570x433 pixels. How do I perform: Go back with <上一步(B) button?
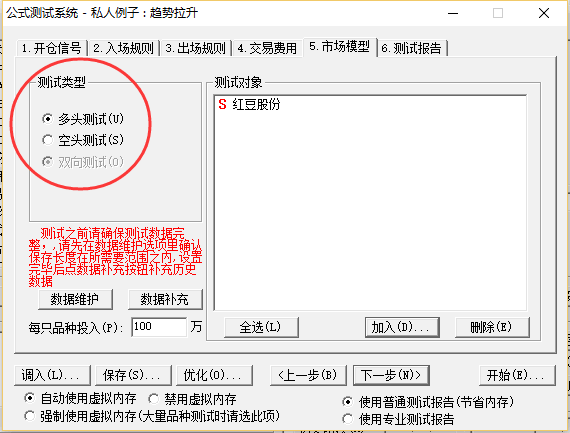(308, 375)
